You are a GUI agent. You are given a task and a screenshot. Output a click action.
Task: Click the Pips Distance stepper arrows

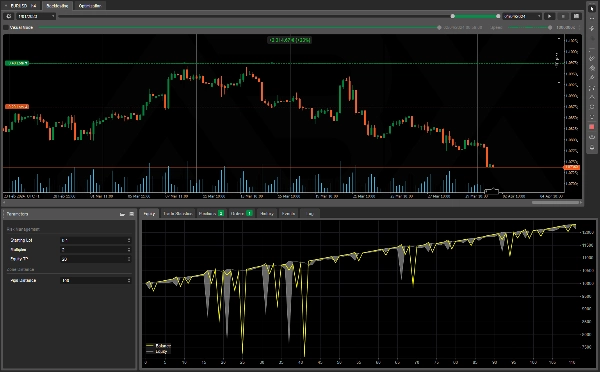(129, 281)
